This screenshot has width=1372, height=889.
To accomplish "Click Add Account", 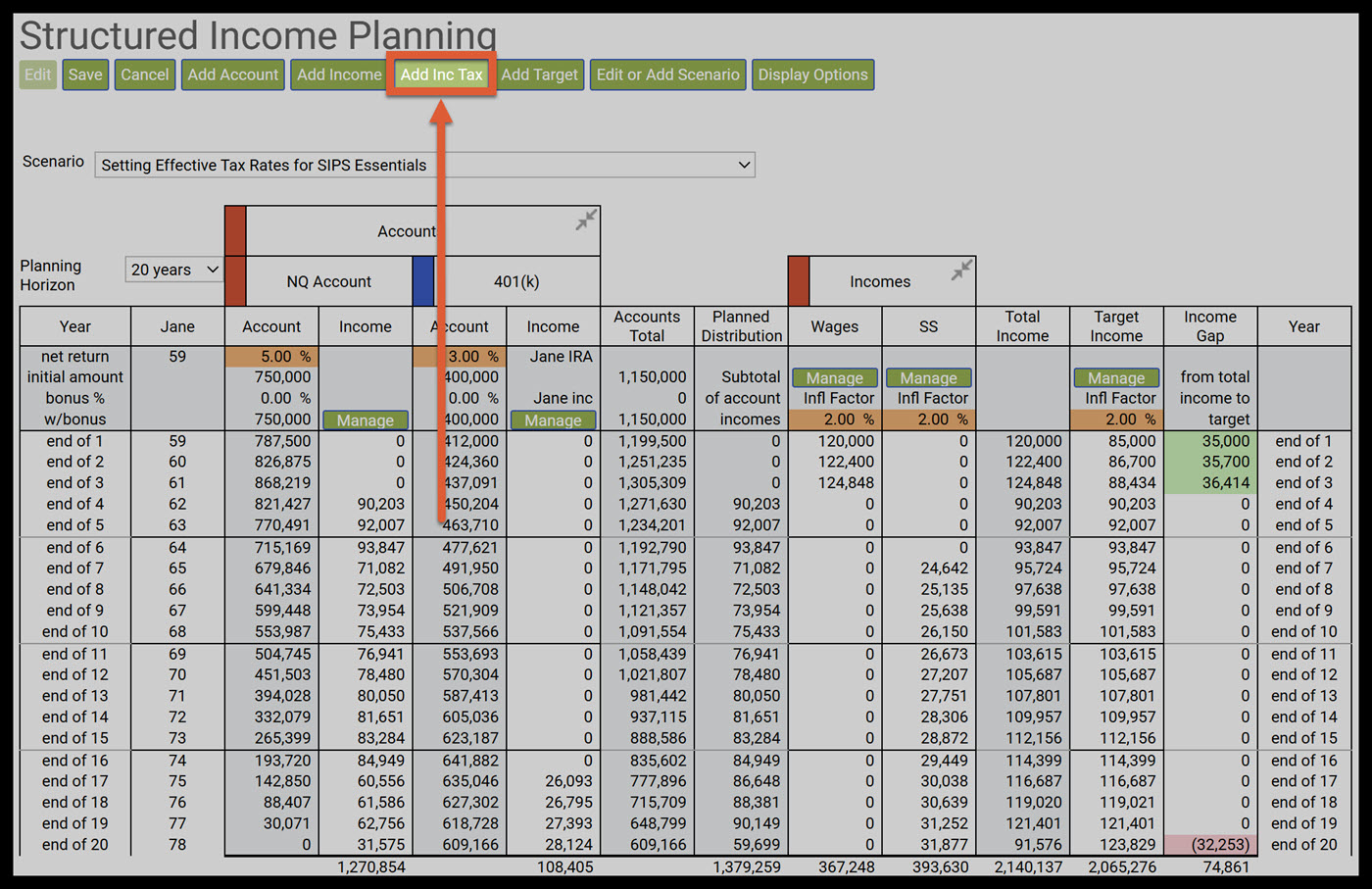I will coord(233,74).
